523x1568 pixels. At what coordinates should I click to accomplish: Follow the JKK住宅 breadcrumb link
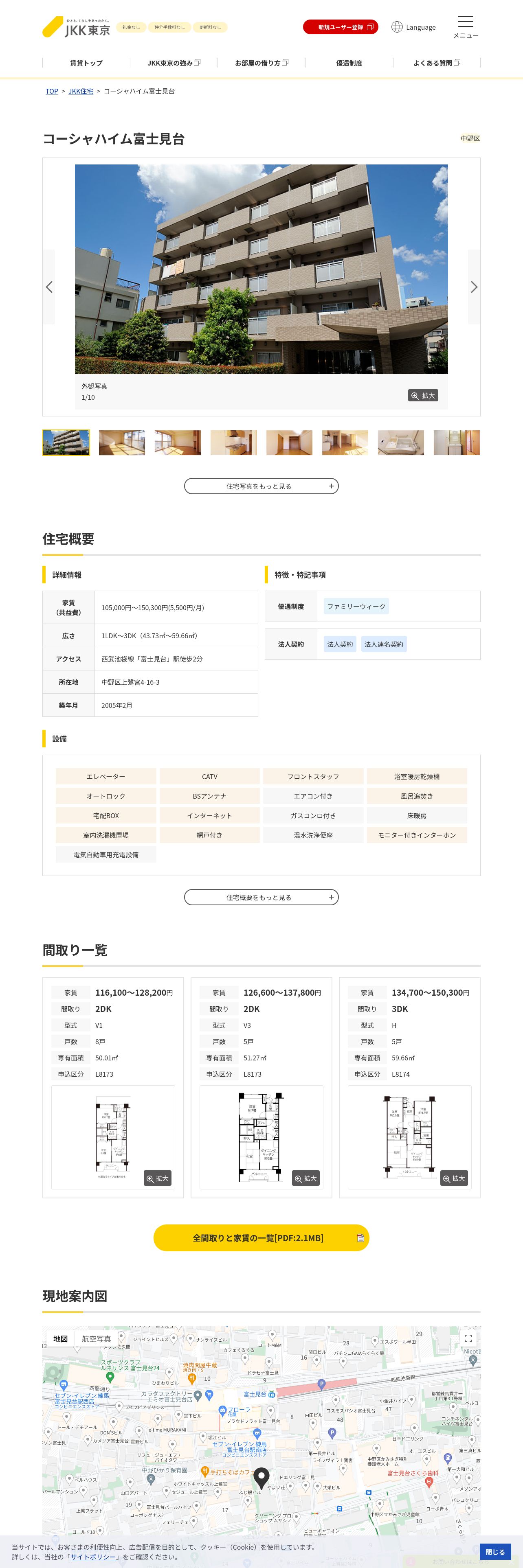click(81, 91)
